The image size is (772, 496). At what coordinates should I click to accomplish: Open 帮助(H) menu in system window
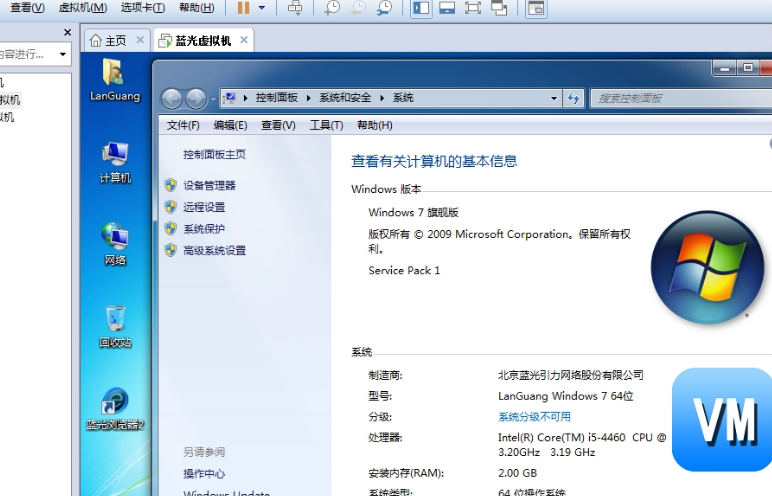pos(375,125)
